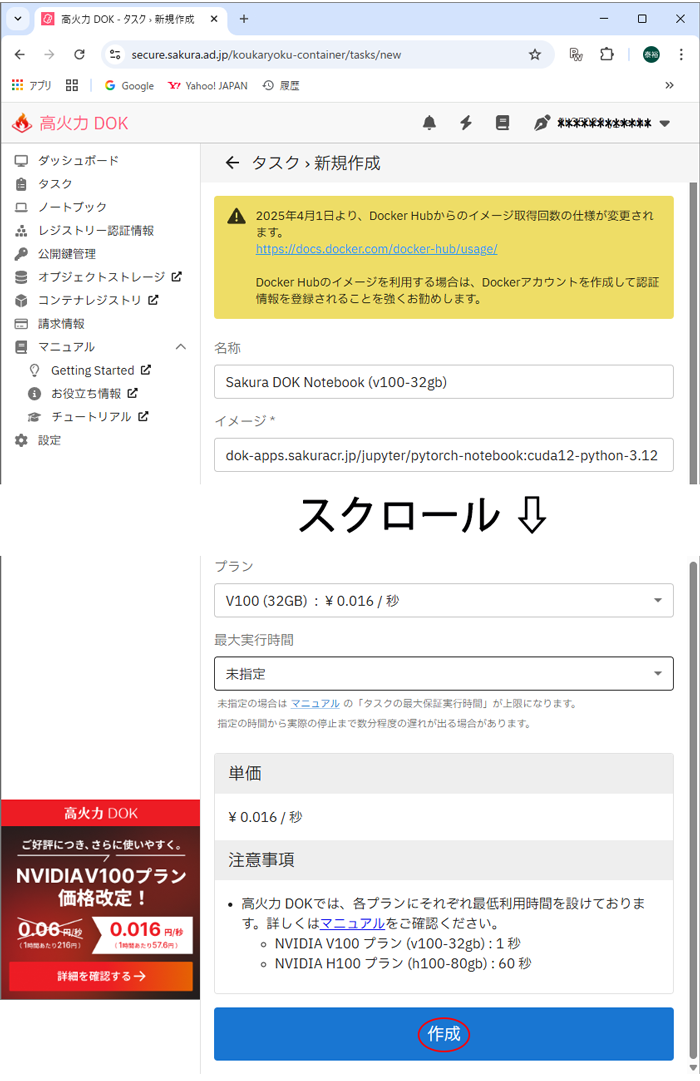Screen dimensions: 700x1081
Task: Open the Google bookmark
Action: pyautogui.click(x=129, y=85)
